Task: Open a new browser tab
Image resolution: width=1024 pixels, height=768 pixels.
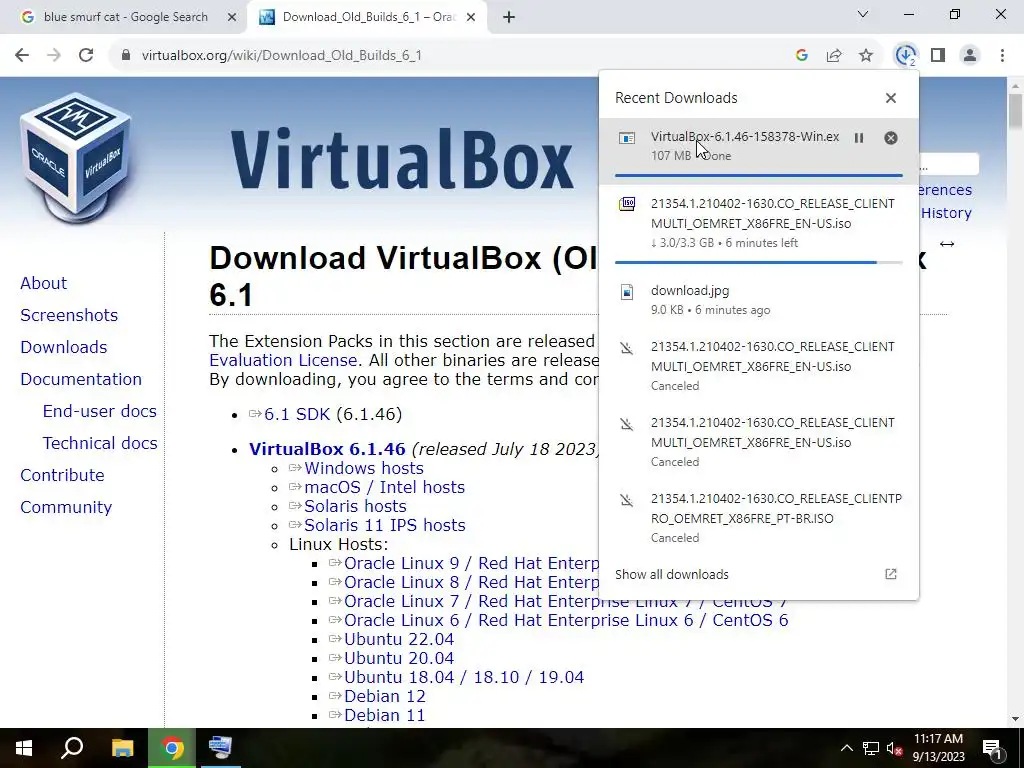Action: (509, 18)
